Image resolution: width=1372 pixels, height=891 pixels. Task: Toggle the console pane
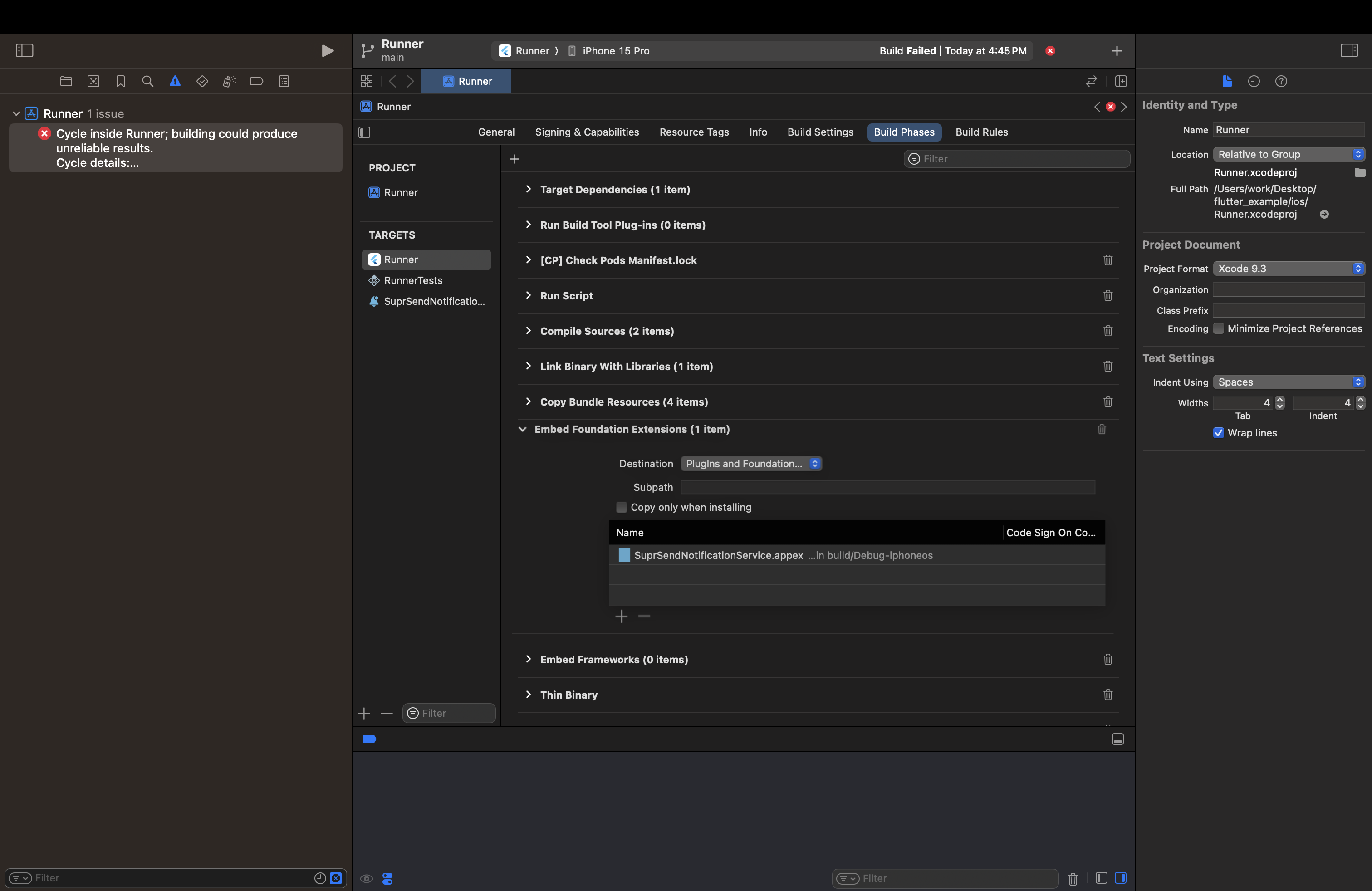(x=1121, y=878)
